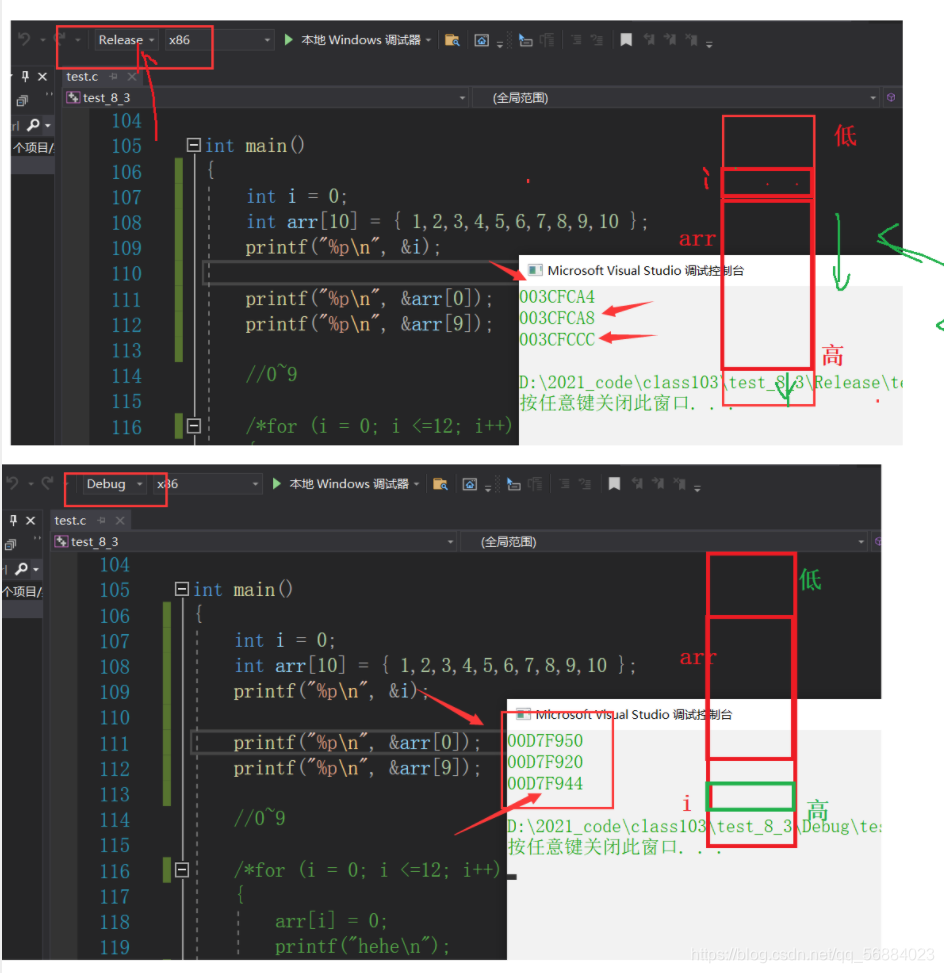944x973 pixels.
Task: Click address 00D7F944 in bottom console output
Action: tap(546, 783)
